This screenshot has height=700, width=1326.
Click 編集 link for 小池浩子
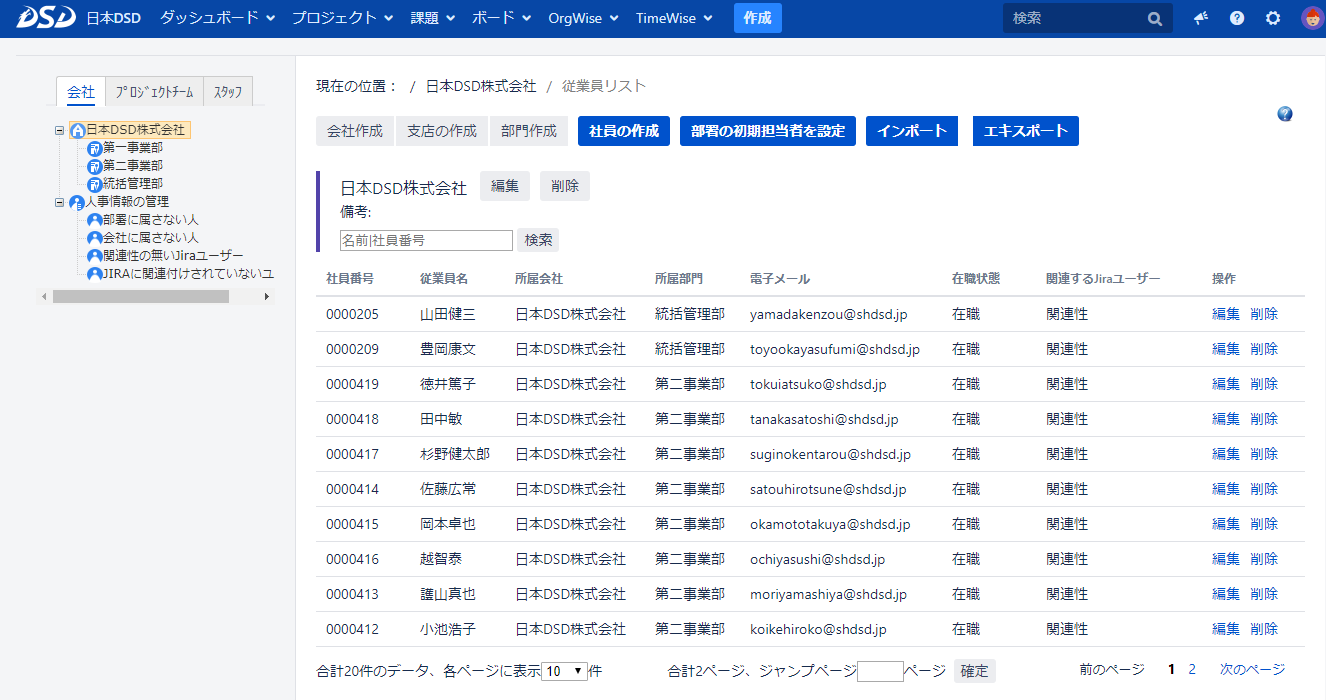(x=1226, y=629)
